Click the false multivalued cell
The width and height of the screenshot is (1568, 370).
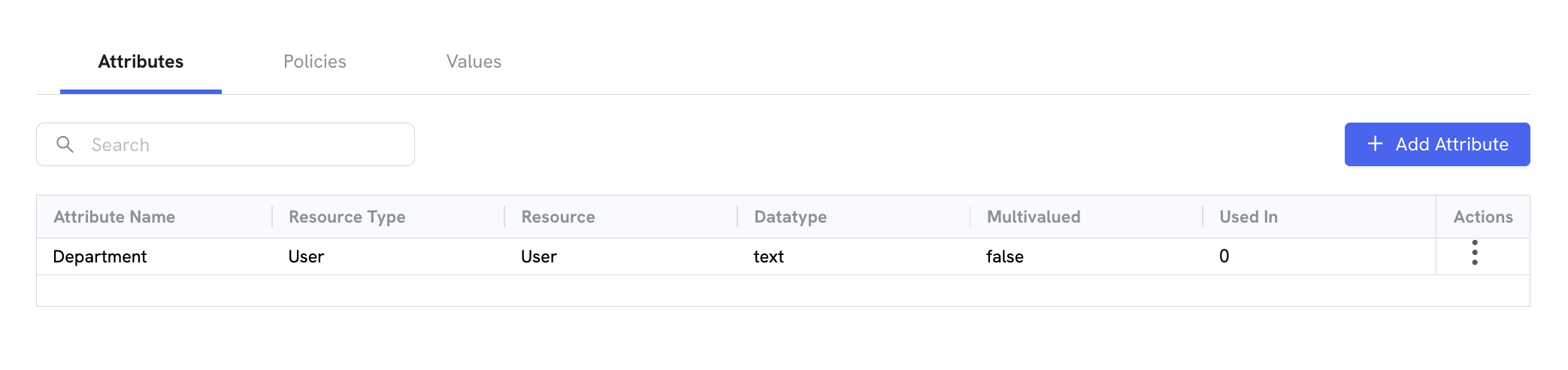click(1005, 256)
